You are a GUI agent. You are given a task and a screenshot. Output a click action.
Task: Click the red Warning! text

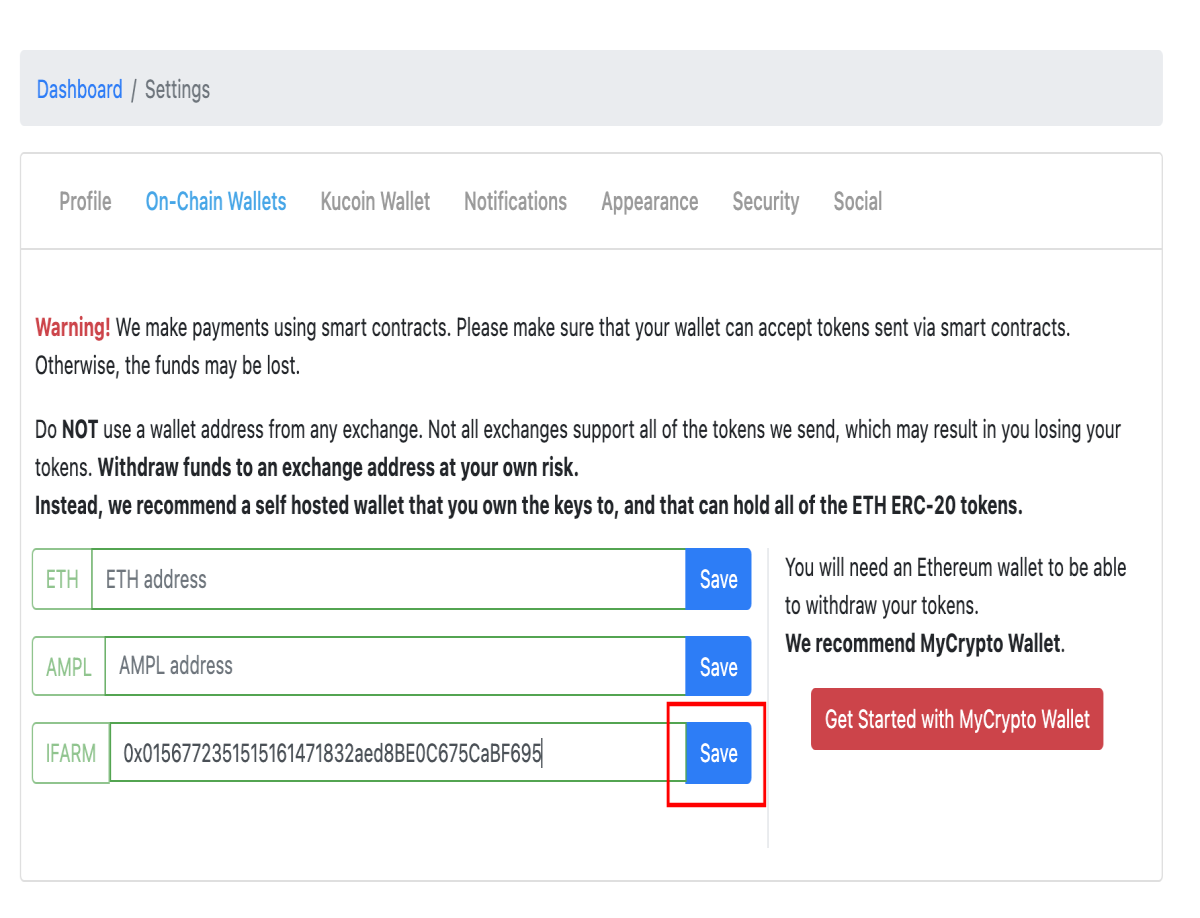(73, 327)
